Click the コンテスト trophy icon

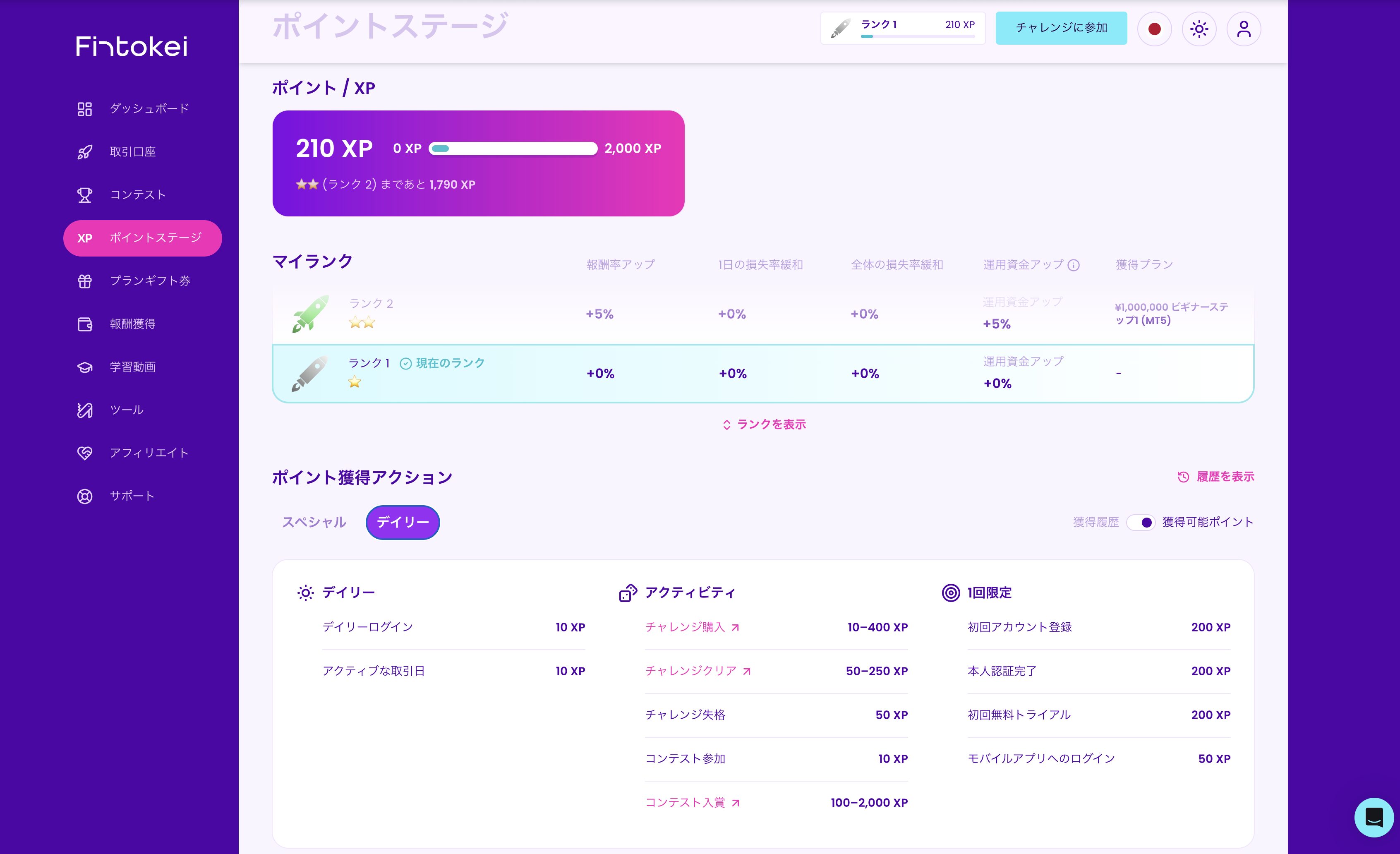click(85, 195)
